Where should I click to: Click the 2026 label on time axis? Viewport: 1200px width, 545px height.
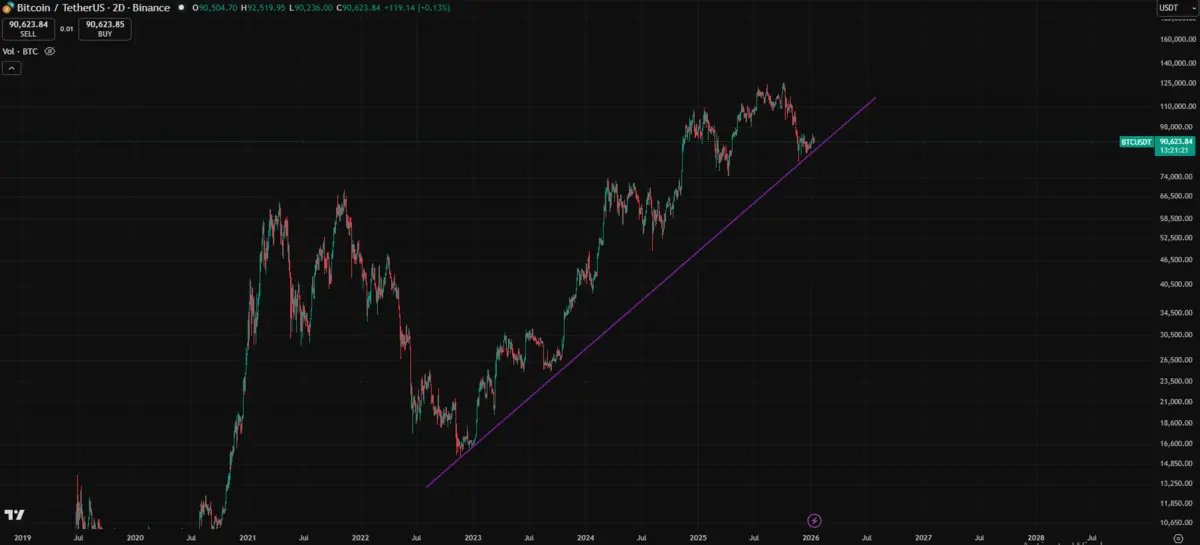(x=811, y=538)
